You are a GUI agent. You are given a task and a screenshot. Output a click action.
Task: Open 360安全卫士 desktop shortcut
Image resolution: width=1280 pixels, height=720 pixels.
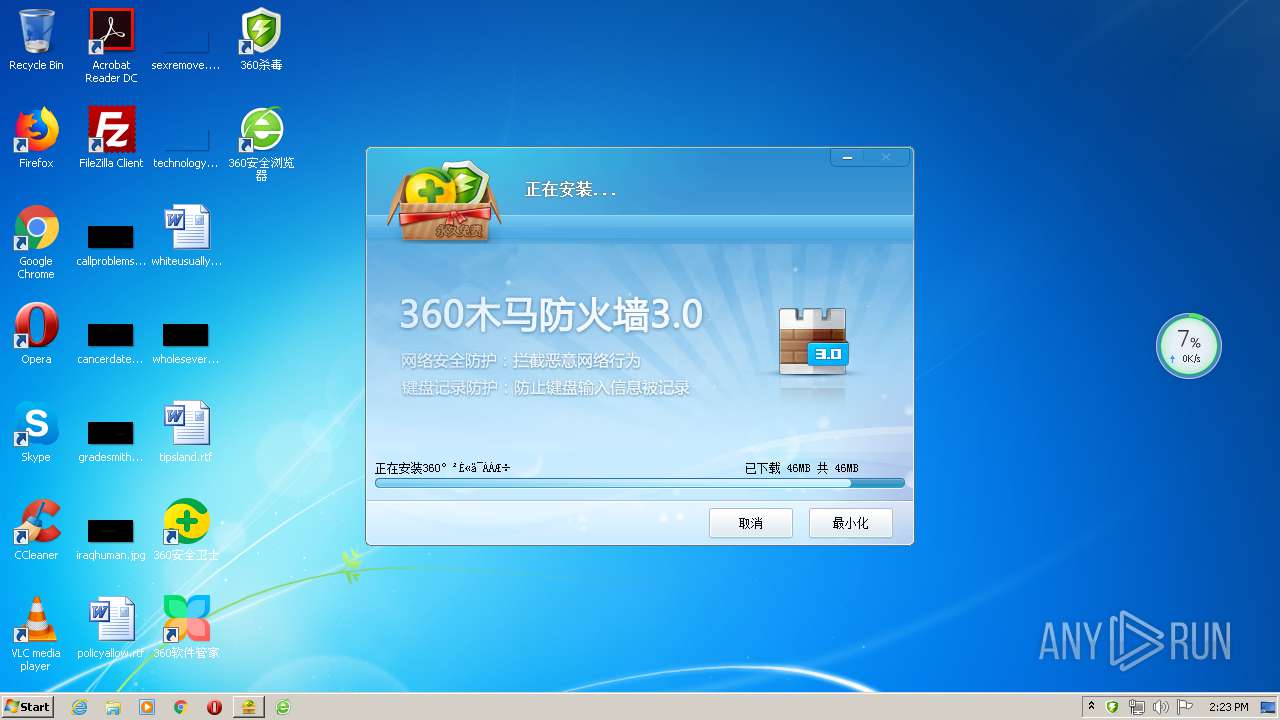point(186,530)
